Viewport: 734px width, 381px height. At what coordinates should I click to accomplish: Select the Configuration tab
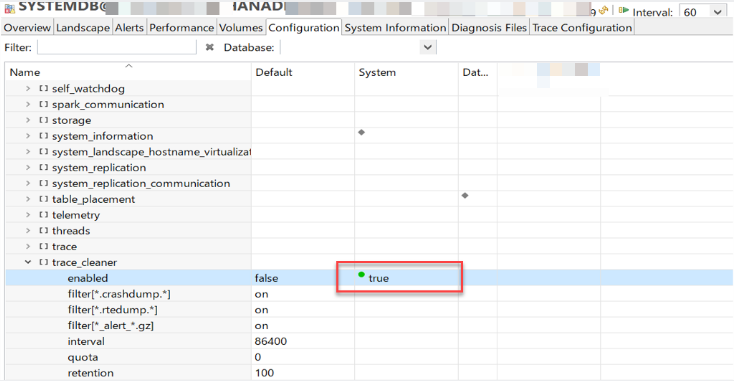(x=304, y=28)
